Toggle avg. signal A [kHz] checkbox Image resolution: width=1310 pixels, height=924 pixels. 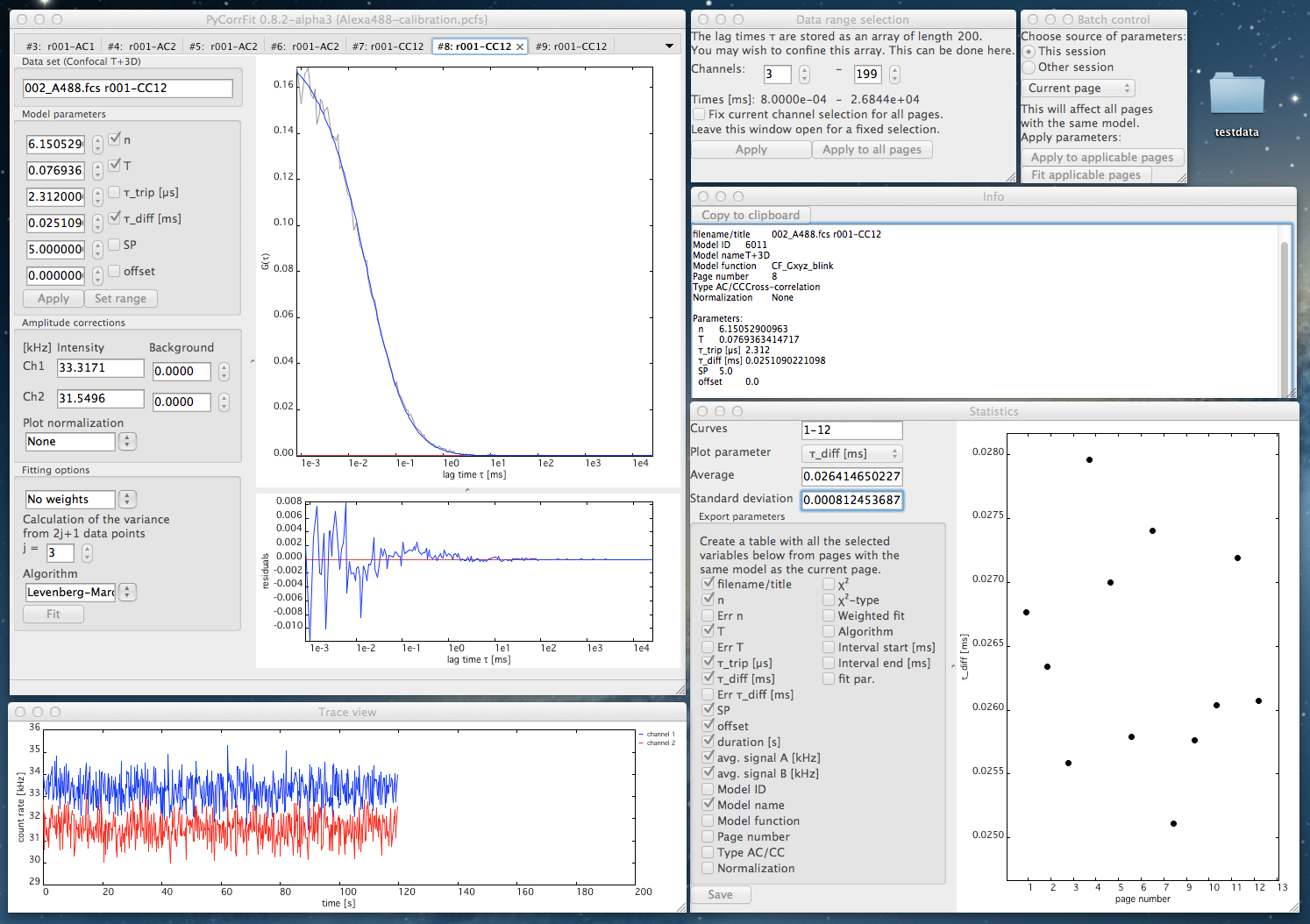pyautogui.click(x=708, y=757)
